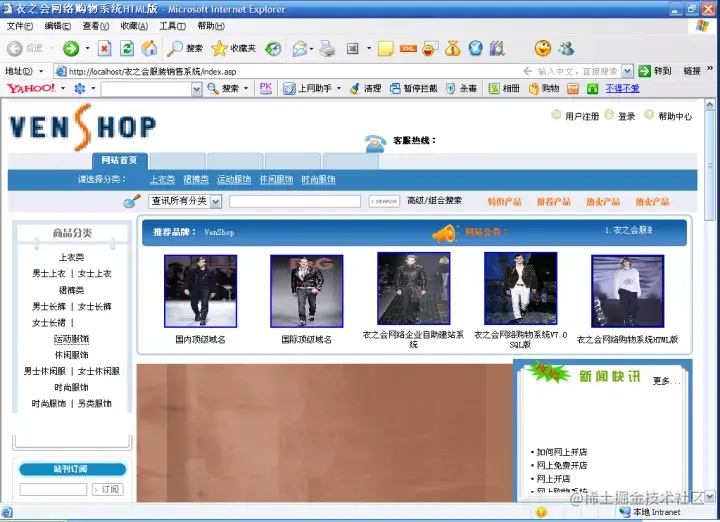The image size is (720, 522).
Task: Open 男士上衣 in sidebar categories
Action: click(x=49, y=274)
